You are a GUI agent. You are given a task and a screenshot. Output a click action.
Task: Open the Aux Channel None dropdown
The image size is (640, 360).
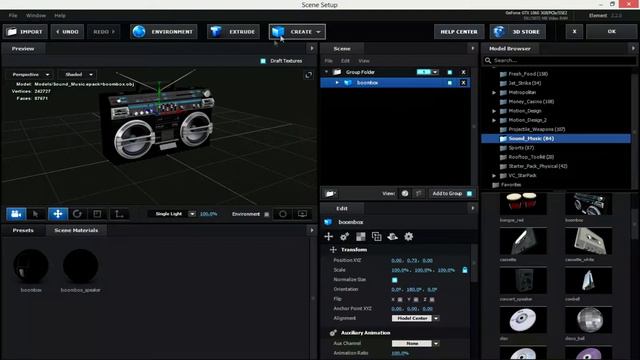(x=436, y=344)
